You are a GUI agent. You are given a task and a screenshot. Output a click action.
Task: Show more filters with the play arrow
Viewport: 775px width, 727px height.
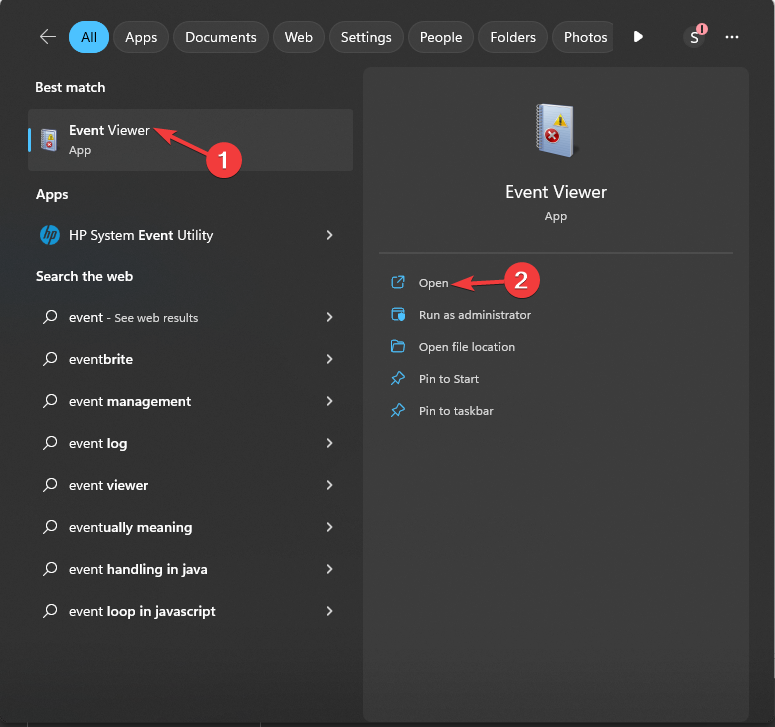tap(638, 37)
